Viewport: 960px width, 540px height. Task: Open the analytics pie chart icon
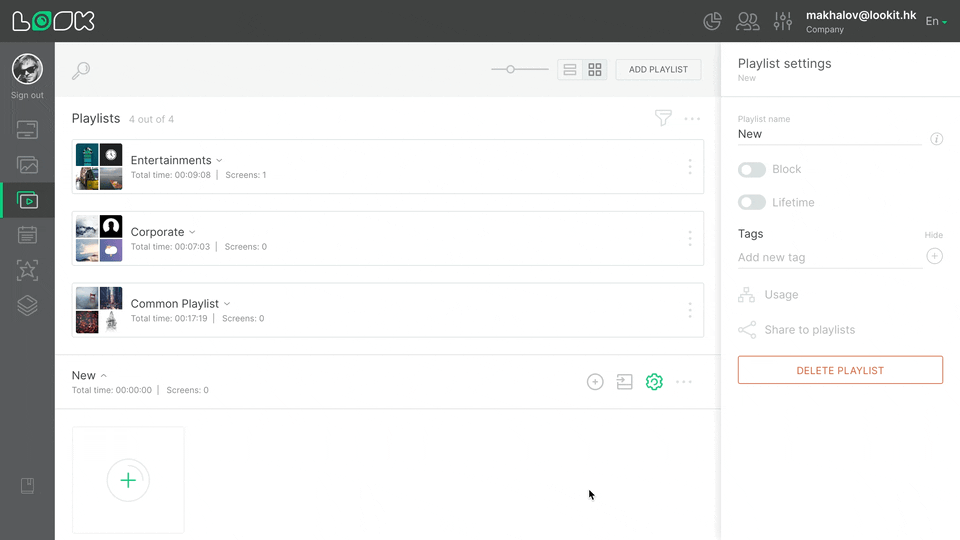(713, 21)
